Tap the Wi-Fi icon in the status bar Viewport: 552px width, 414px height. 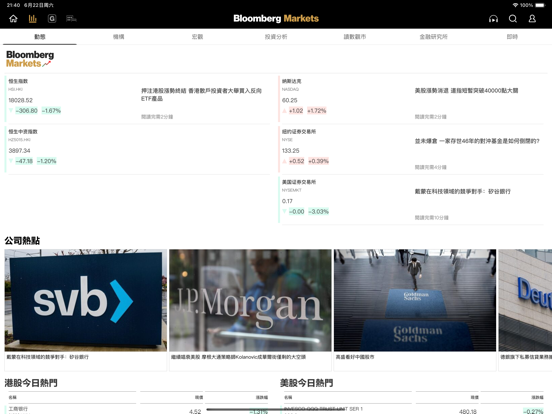tap(515, 5)
